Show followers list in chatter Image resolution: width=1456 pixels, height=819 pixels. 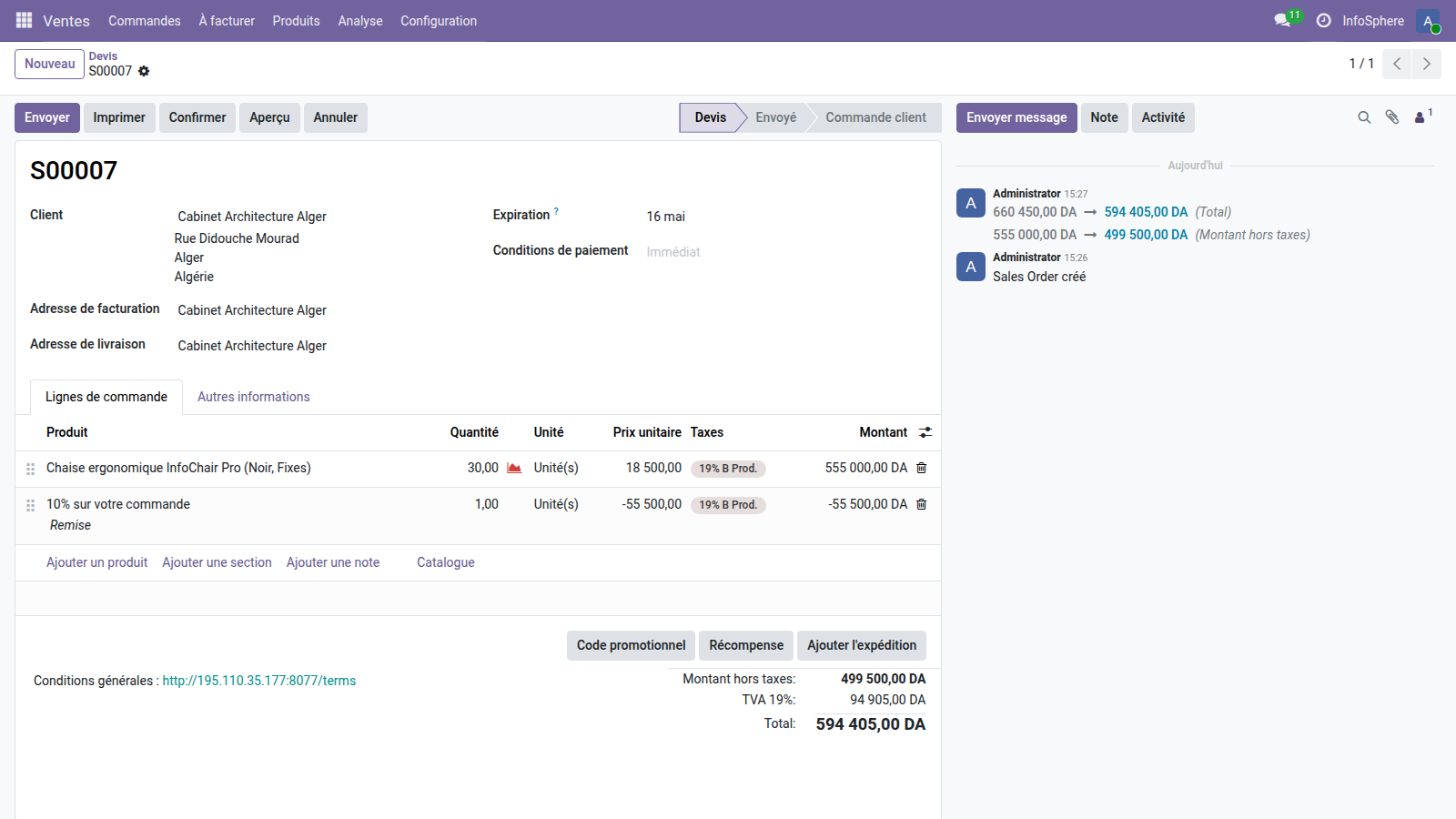tap(1421, 117)
